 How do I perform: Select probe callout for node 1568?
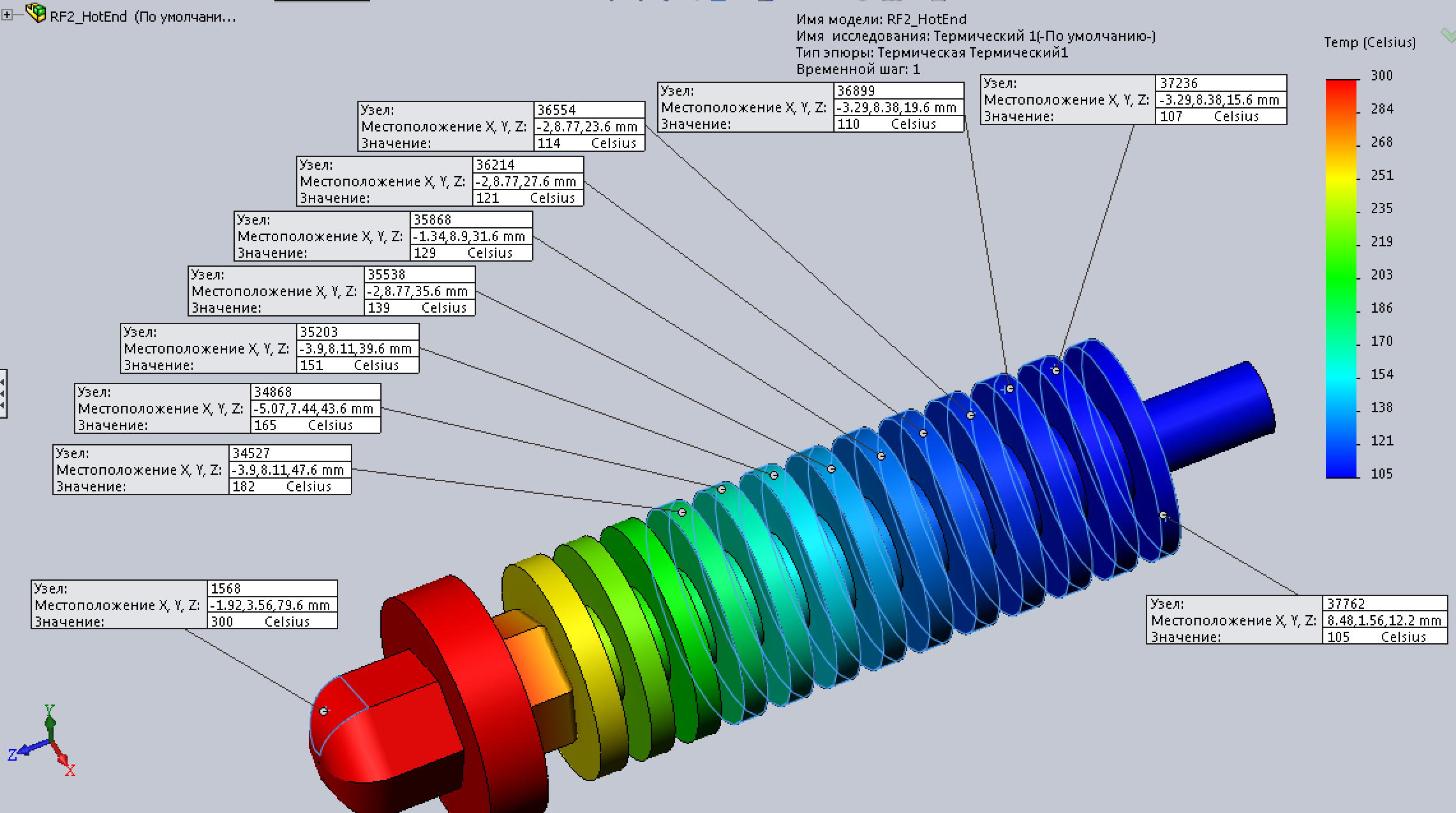(184, 604)
